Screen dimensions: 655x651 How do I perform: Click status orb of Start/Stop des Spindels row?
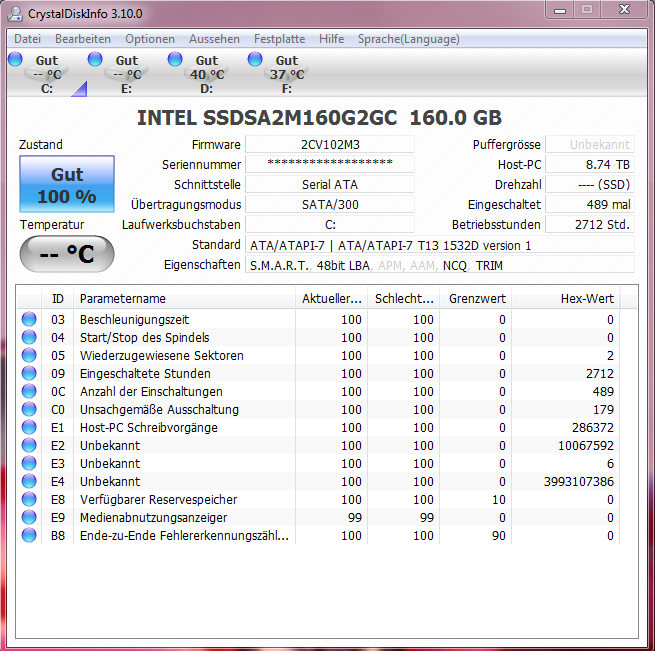click(x=29, y=337)
